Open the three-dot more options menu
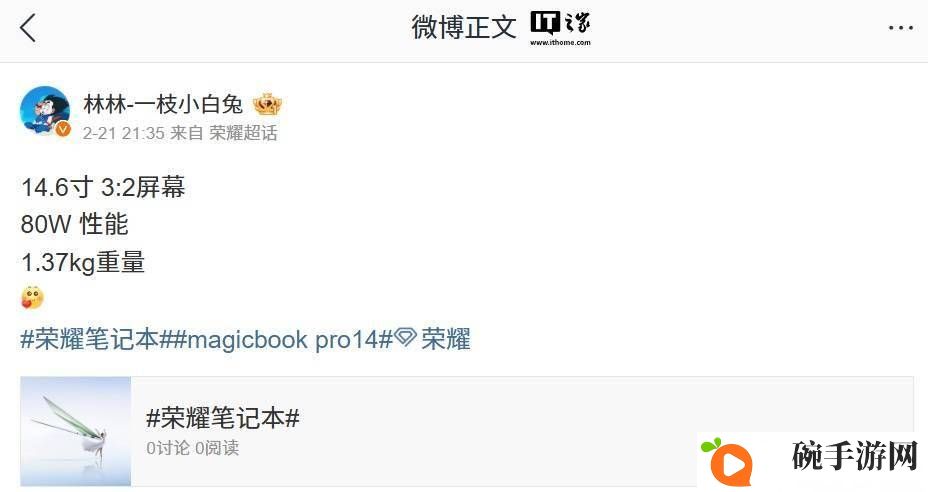 click(900, 28)
